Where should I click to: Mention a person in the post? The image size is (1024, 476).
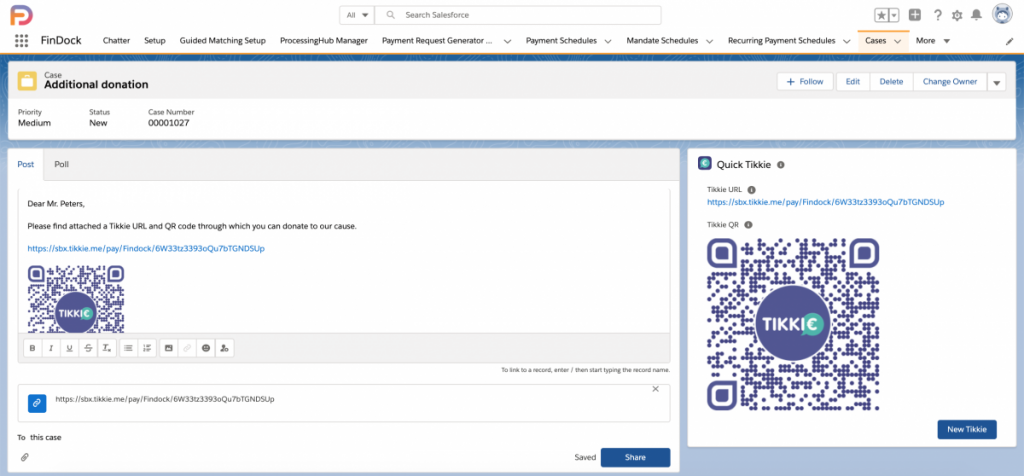point(225,349)
